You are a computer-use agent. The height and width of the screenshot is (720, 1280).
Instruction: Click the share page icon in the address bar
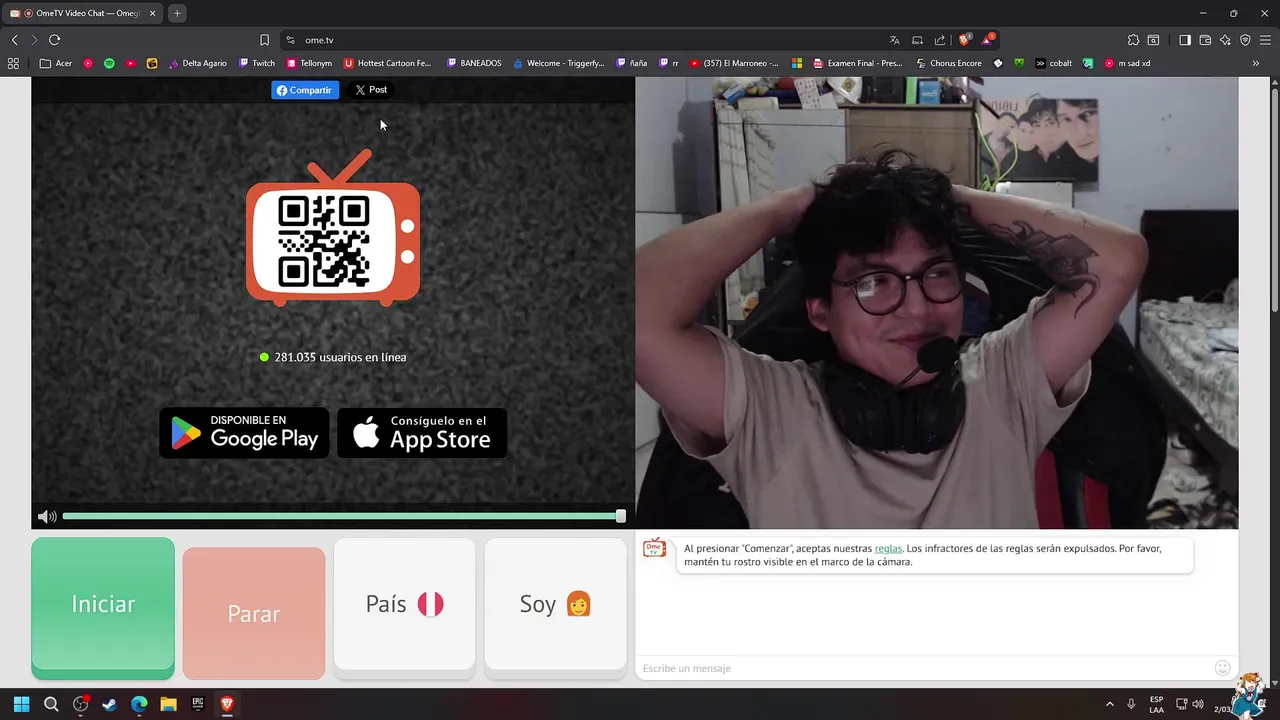[940, 40]
